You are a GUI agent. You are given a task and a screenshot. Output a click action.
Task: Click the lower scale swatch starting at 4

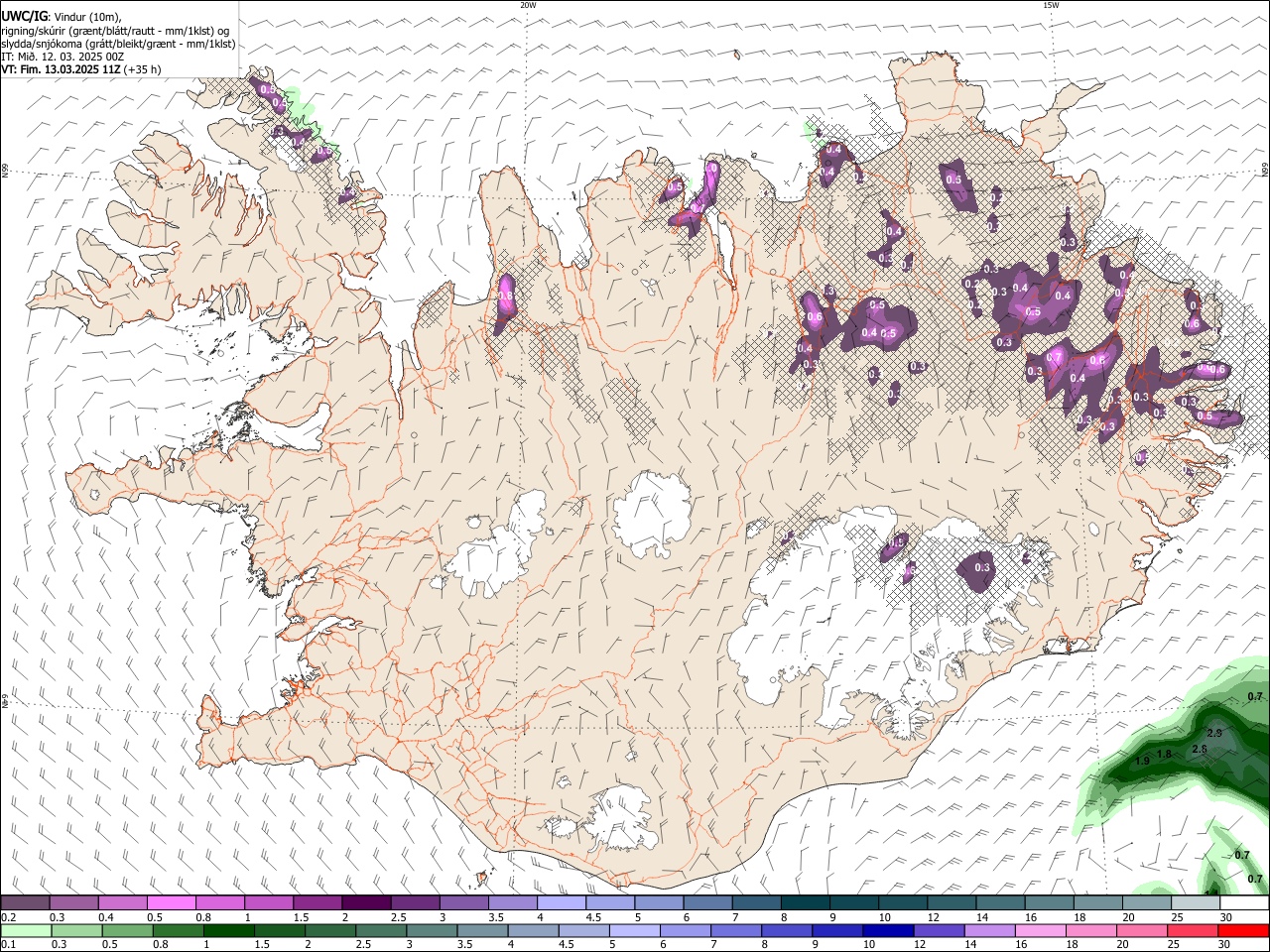[533, 930]
